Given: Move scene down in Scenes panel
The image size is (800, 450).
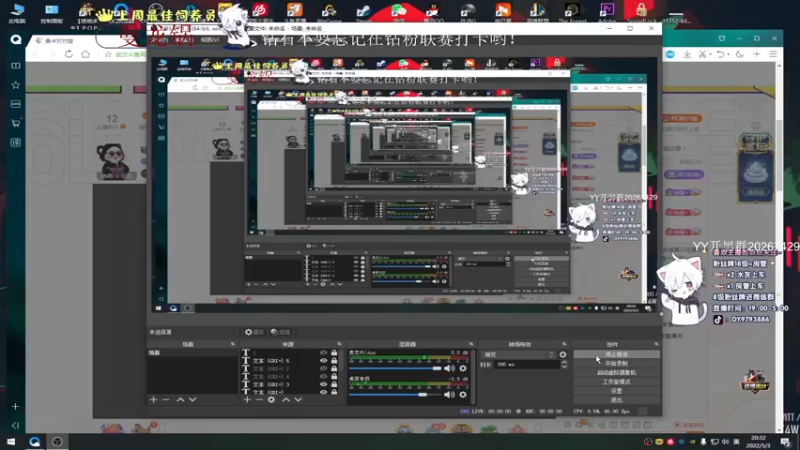Looking at the screenshot, I should coord(192,400).
